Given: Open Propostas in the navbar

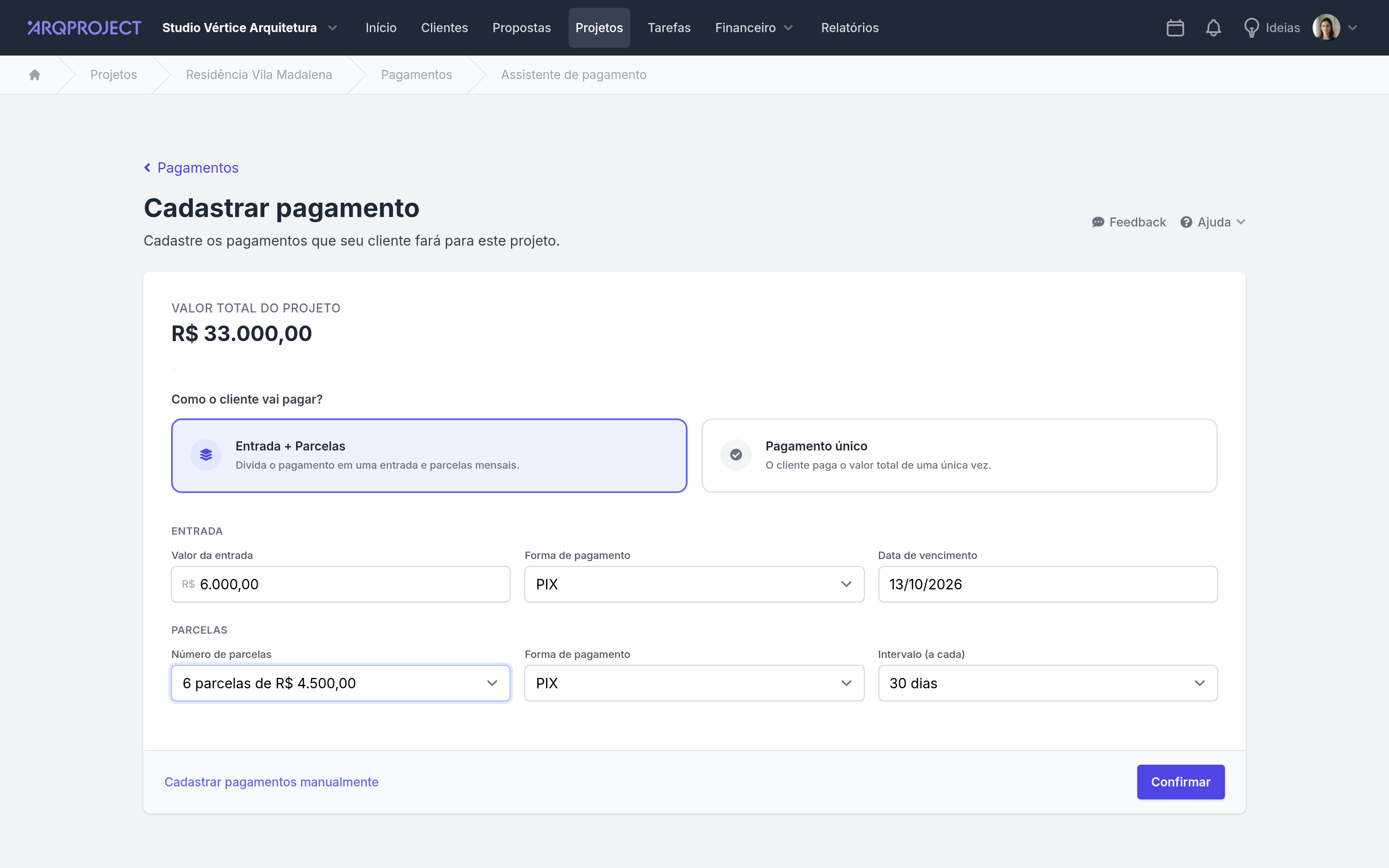Looking at the screenshot, I should pos(521,27).
